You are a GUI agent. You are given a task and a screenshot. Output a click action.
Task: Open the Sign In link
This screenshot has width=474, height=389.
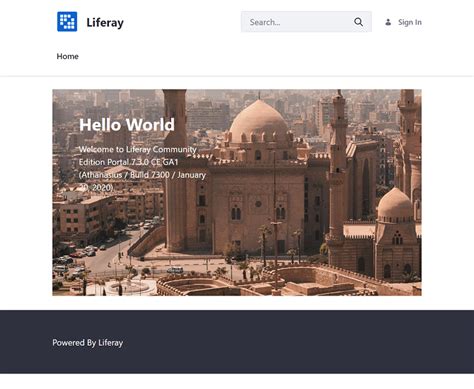pos(410,22)
